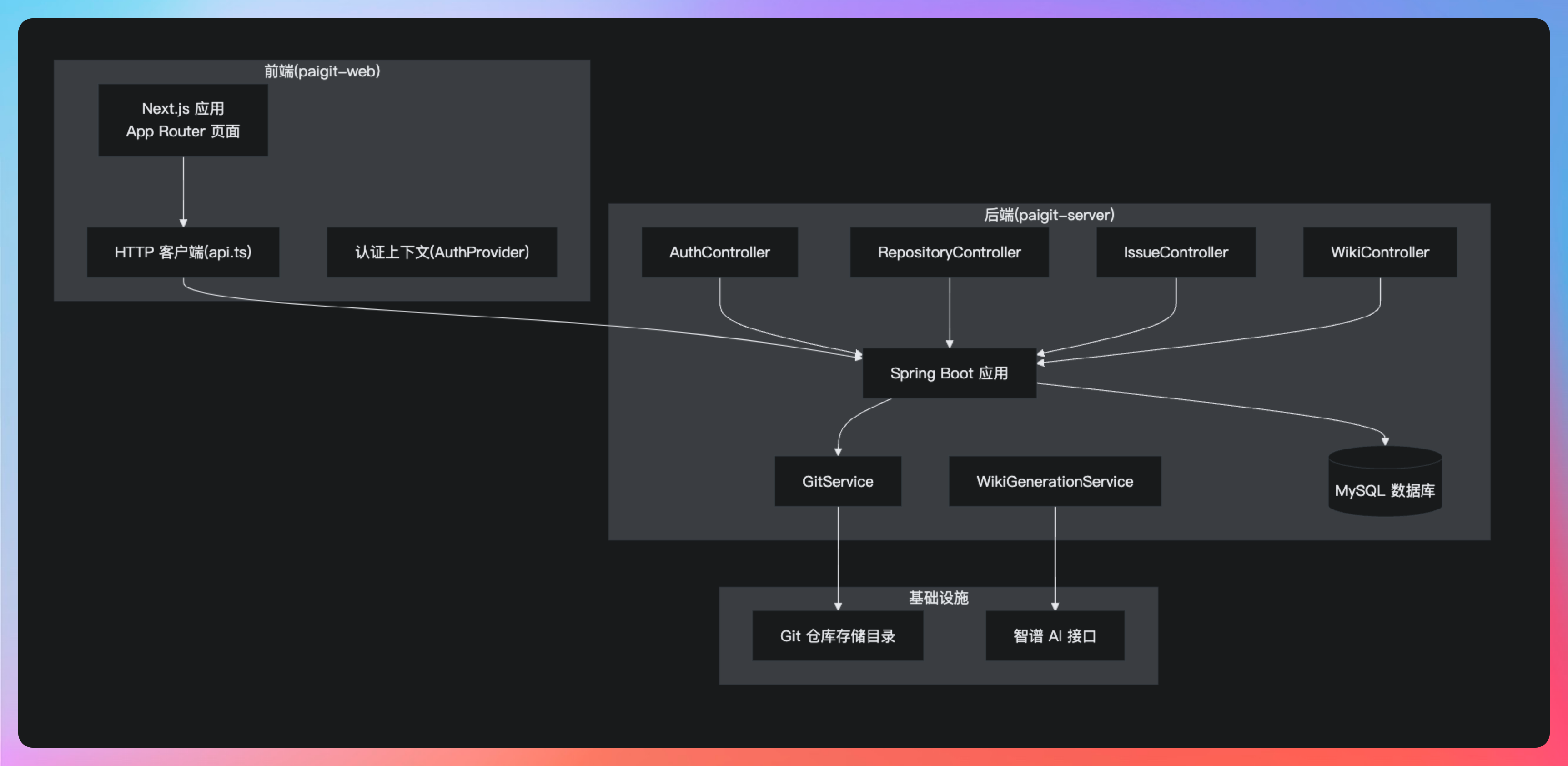Image resolution: width=1568 pixels, height=766 pixels.
Task: Click arrowhead above MySQL database
Action: pyautogui.click(x=1385, y=441)
